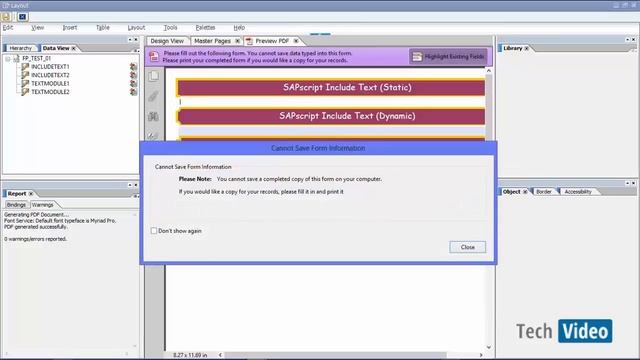The height and width of the screenshot is (360, 640).
Task: Click the Highlight Existing Fields button
Action: coord(448,56)
